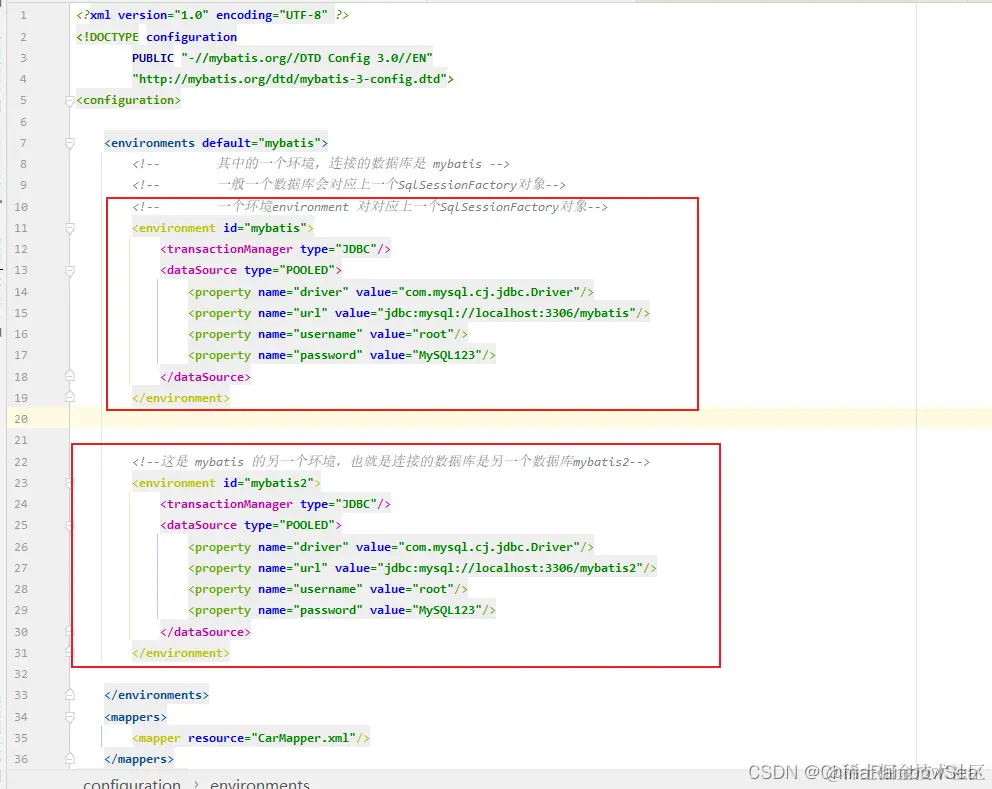Click fold end marker at closing environments tag
The width and height of the screenshot is (992, 789).
click(x=70, y=695)
